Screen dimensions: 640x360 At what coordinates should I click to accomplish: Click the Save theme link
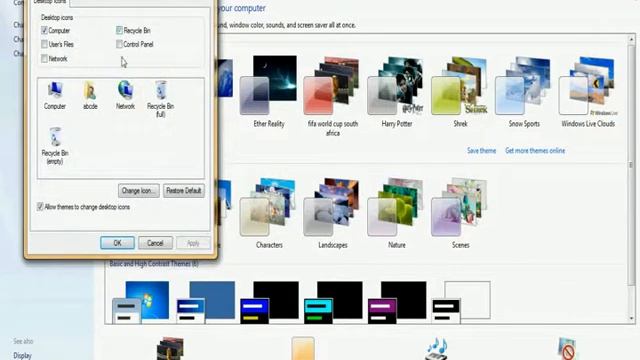pyautogui.click(x=481, y=151)
